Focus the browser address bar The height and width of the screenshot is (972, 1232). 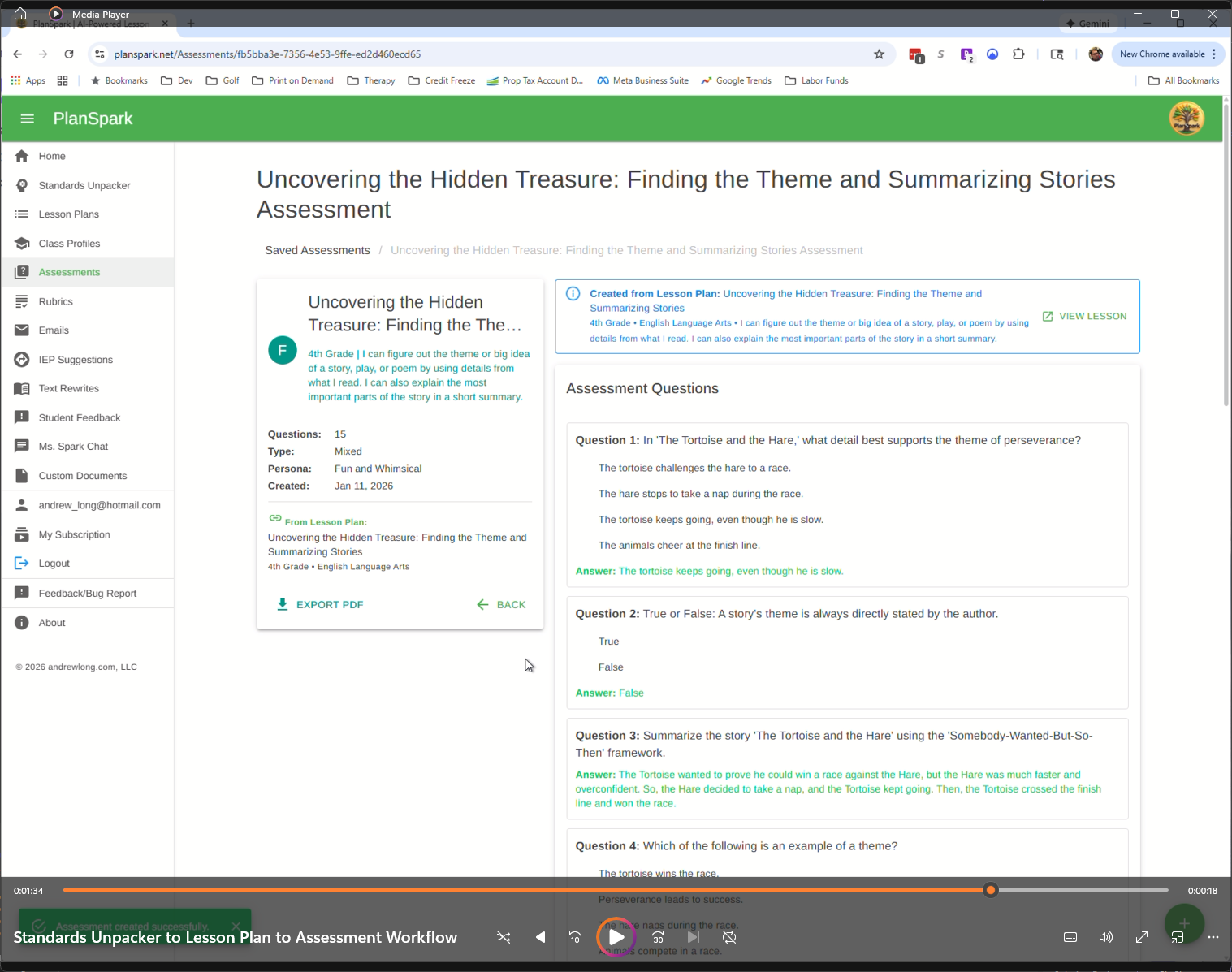coord(325,54)
